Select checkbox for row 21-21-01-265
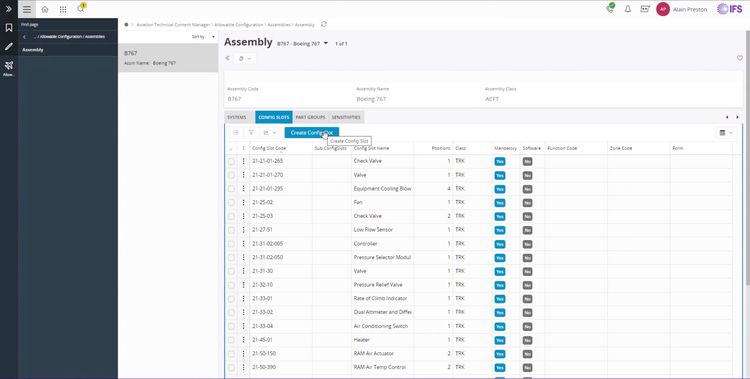 click(x=231, y=162)
